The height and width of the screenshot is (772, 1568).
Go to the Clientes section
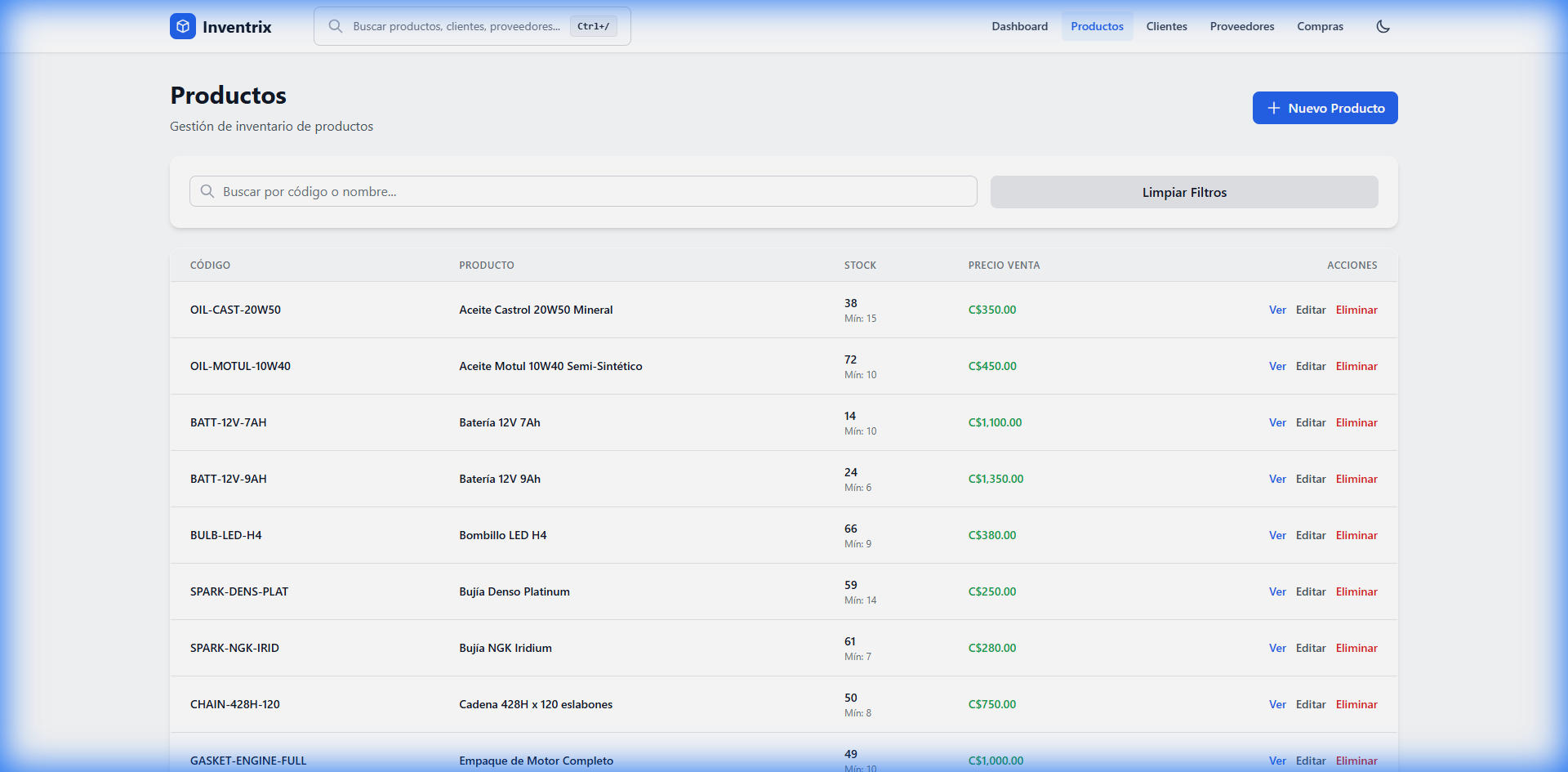[x=1166, y=26]
